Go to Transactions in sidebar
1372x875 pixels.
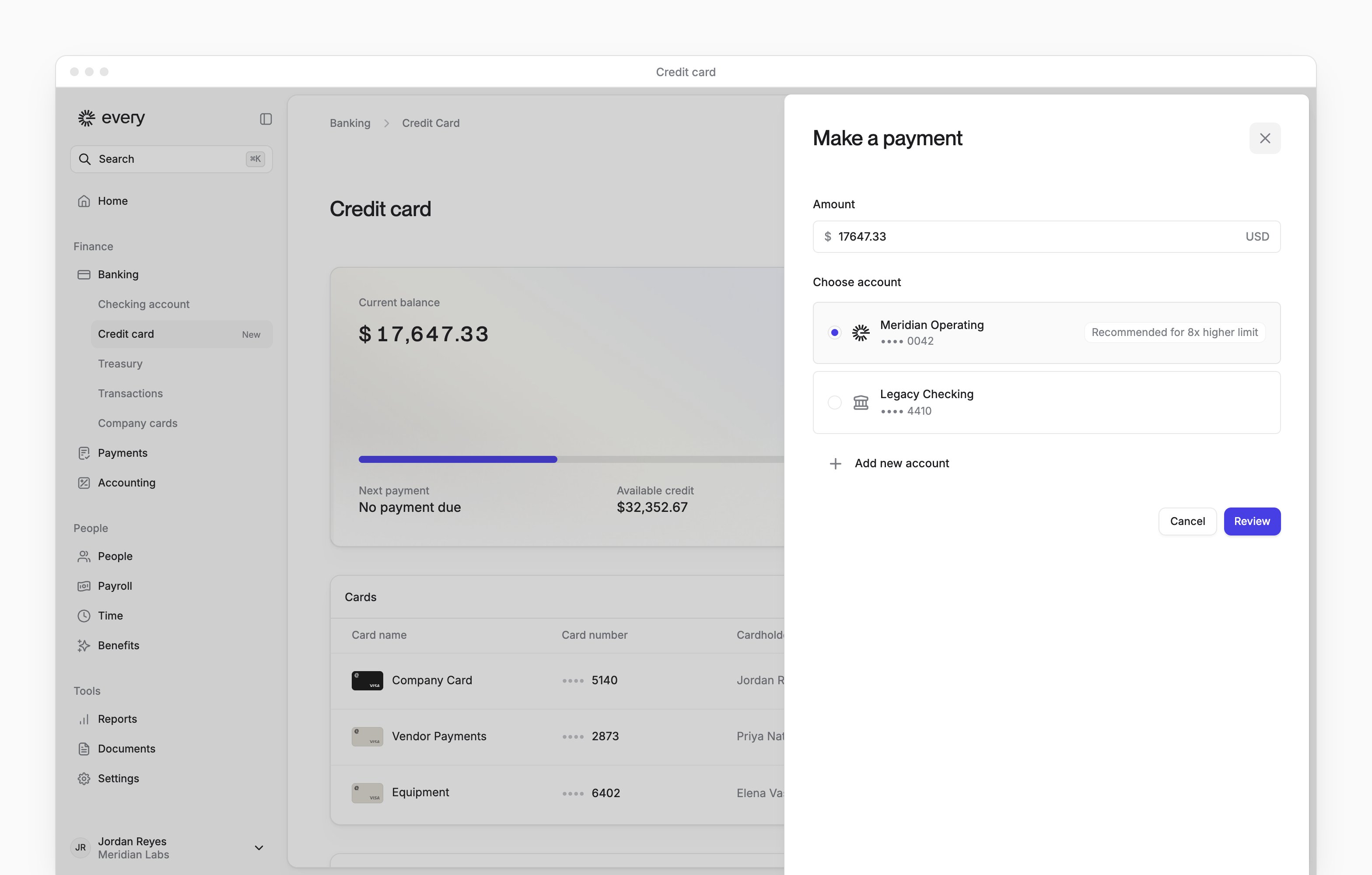point(130,394)
